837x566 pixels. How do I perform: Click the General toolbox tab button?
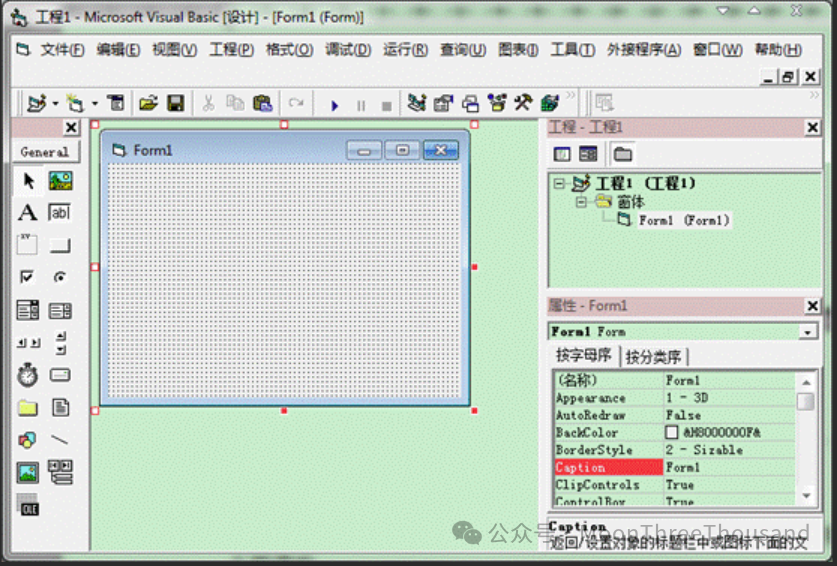tap(45, 152)
